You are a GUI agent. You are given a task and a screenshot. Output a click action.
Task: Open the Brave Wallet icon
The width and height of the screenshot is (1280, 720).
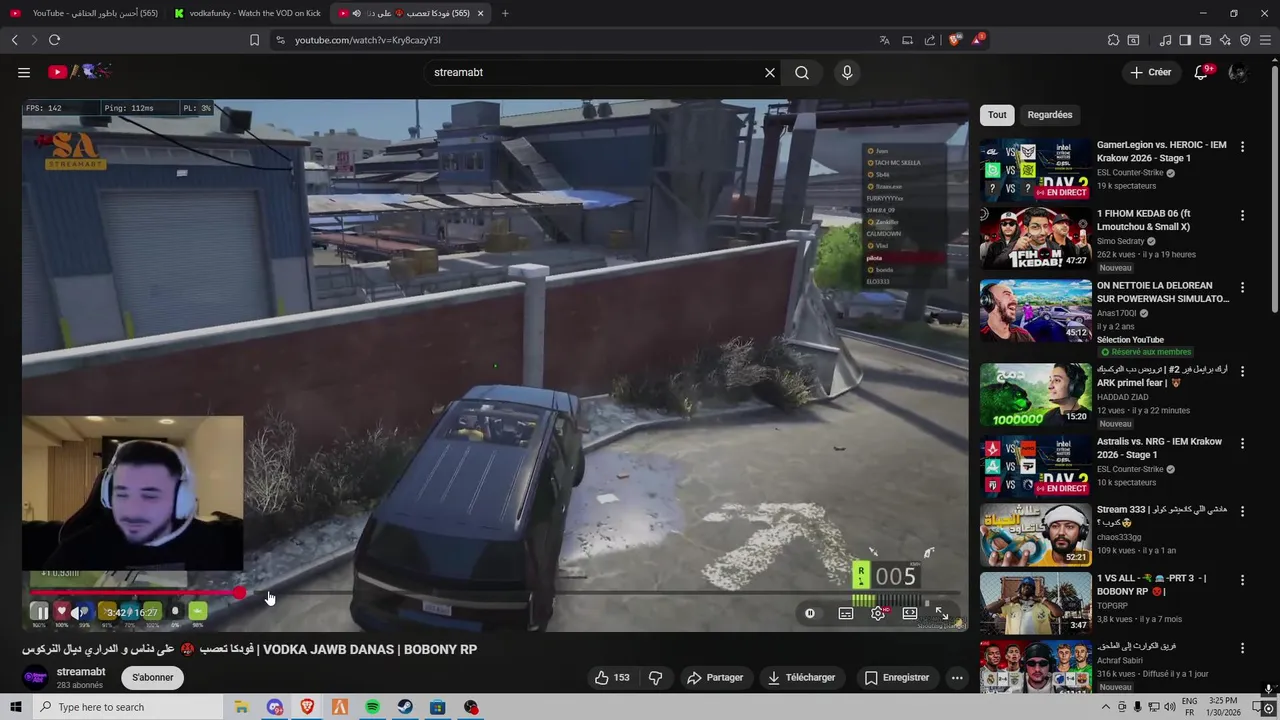[1205, 40]
